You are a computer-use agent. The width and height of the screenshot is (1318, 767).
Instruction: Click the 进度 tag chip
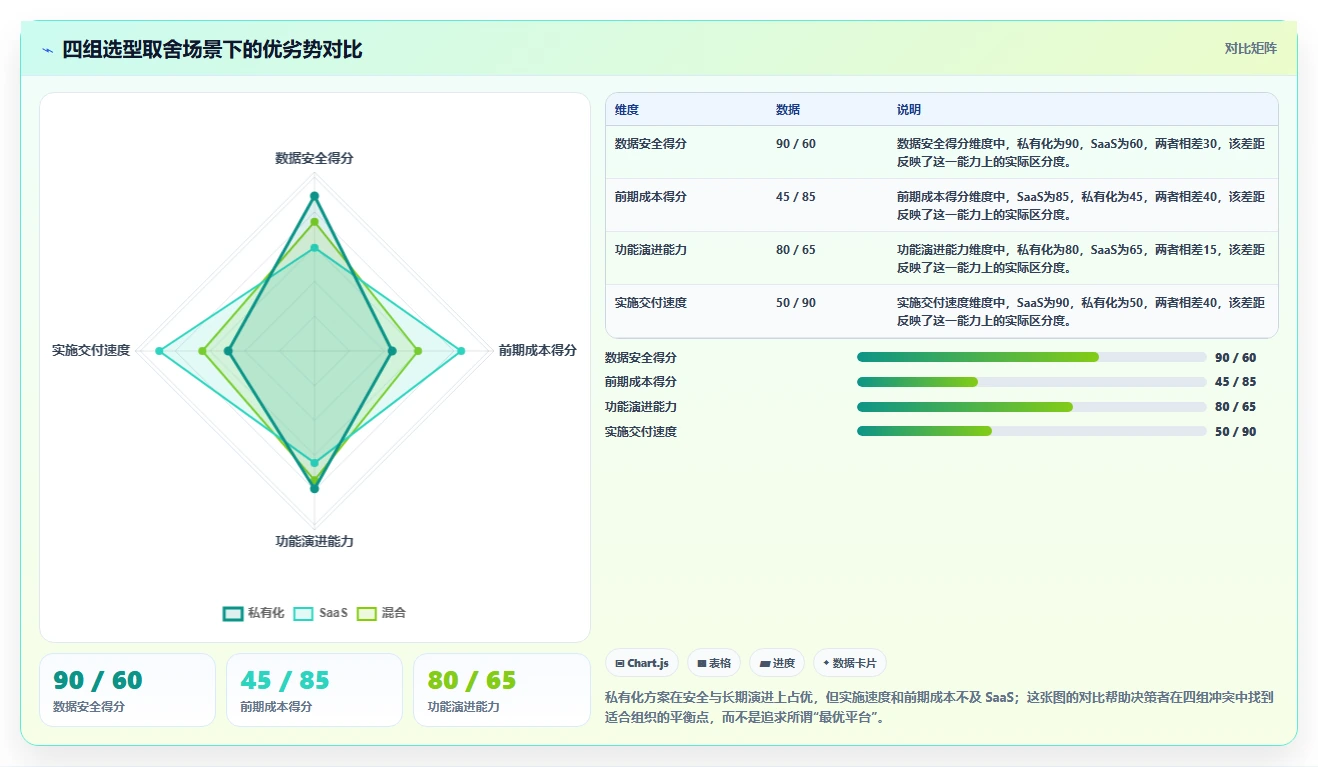point(777,663)
